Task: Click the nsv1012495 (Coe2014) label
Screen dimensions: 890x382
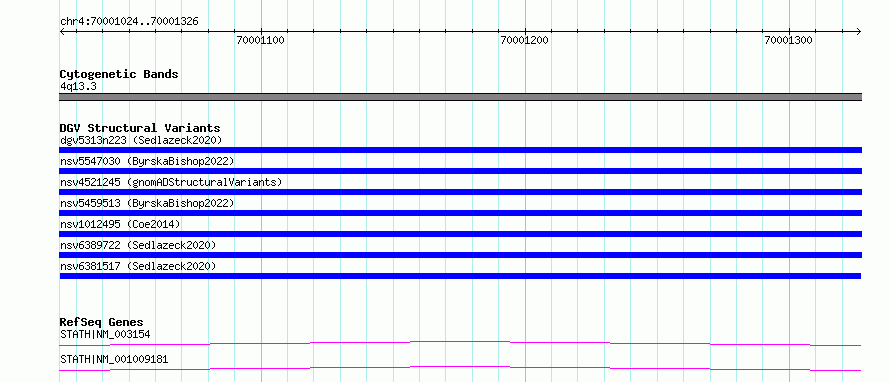Action: click(120, 224)
